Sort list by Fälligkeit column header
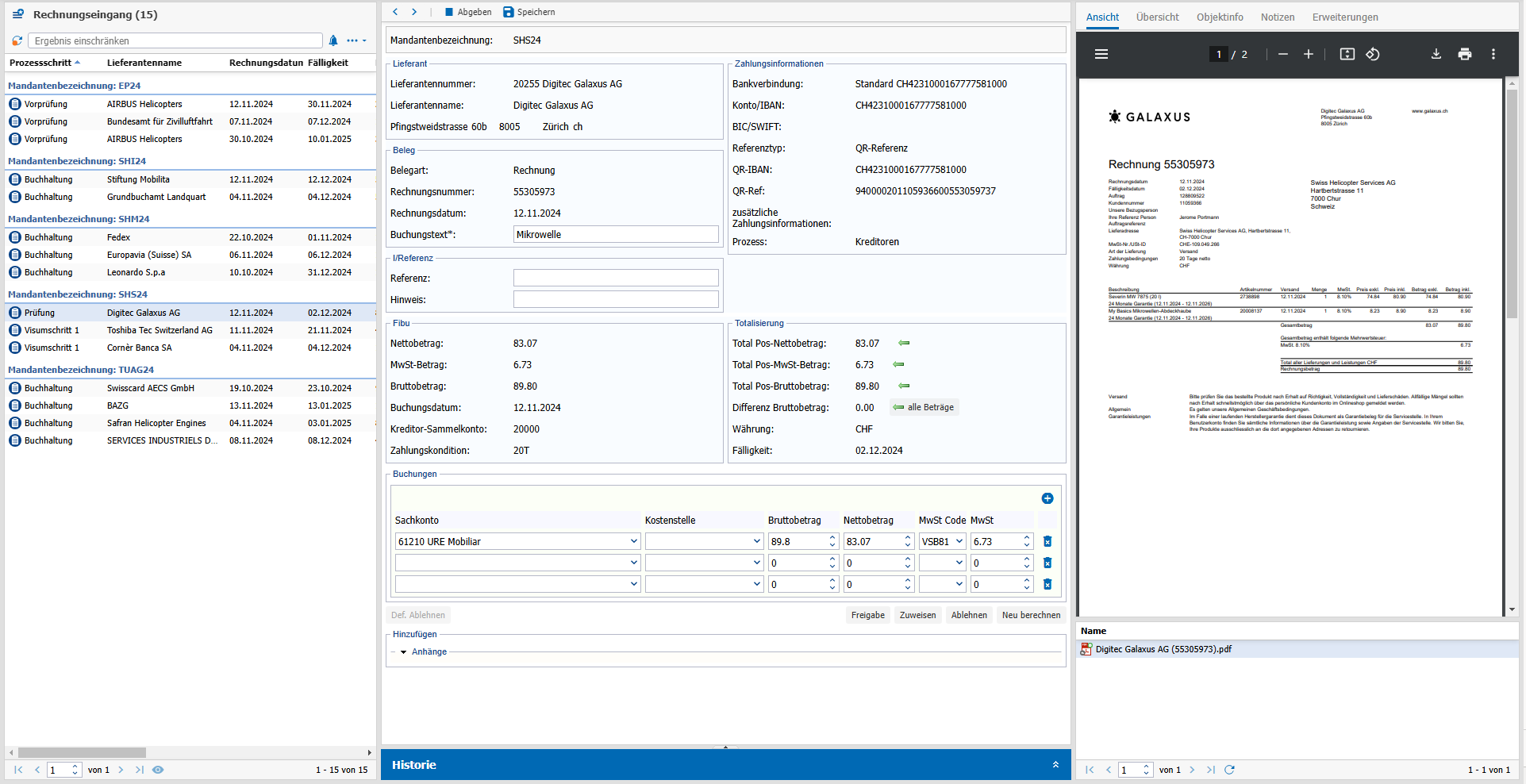The image size is (1526, 784). [x=328, y=63]
